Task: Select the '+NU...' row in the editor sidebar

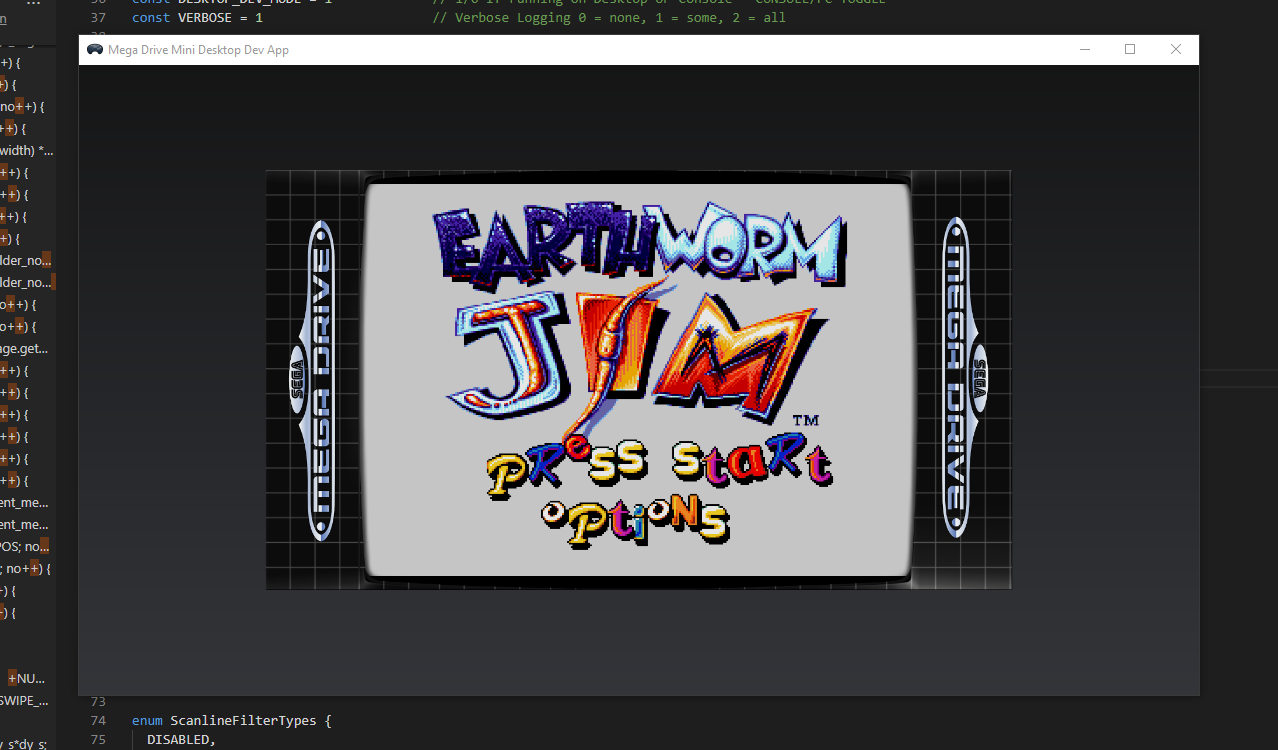Action: tap(27, 678)
